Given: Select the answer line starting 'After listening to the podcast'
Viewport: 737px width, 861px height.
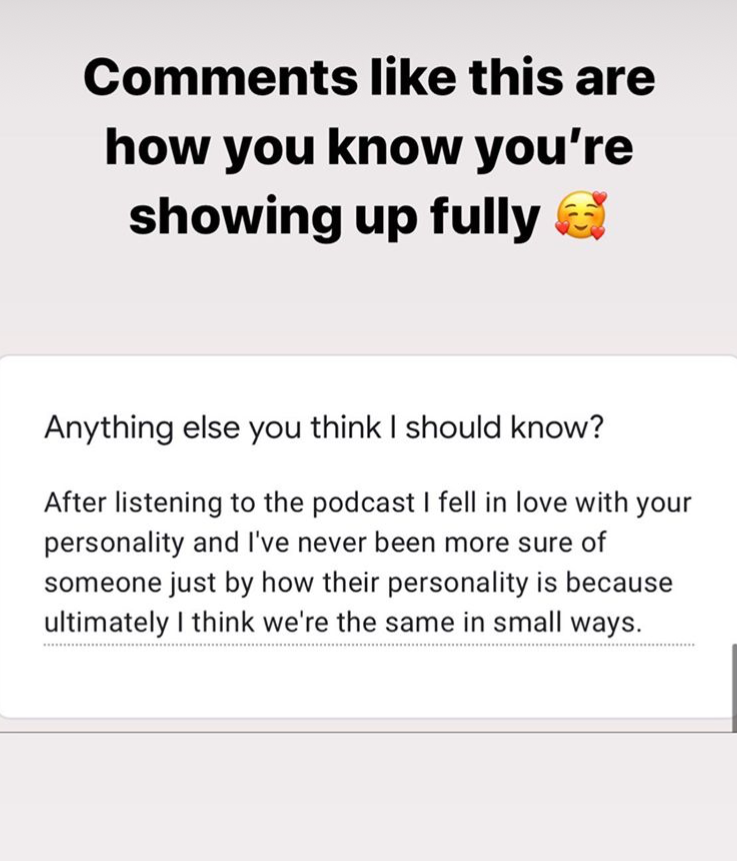Looking at the screenshot, I should coord(367,504).
